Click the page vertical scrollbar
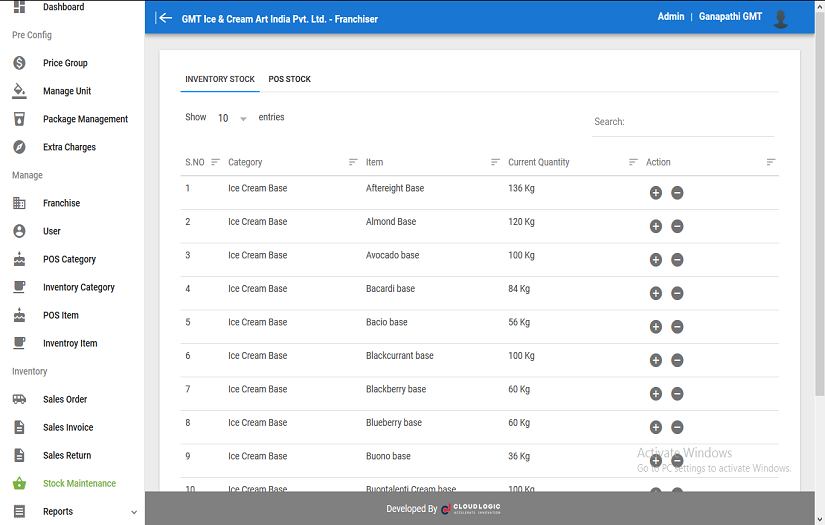The image size is (825, 525). pos(820,205)
